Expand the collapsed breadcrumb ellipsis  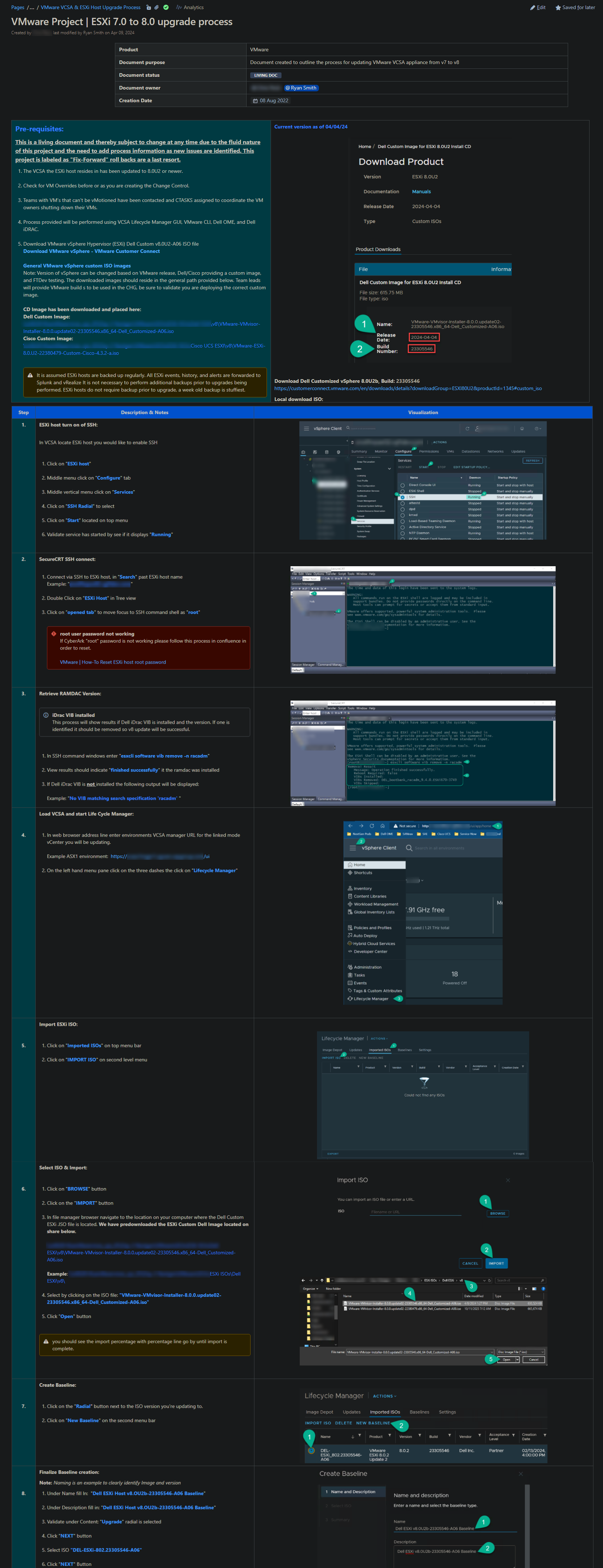click(32, 7)
